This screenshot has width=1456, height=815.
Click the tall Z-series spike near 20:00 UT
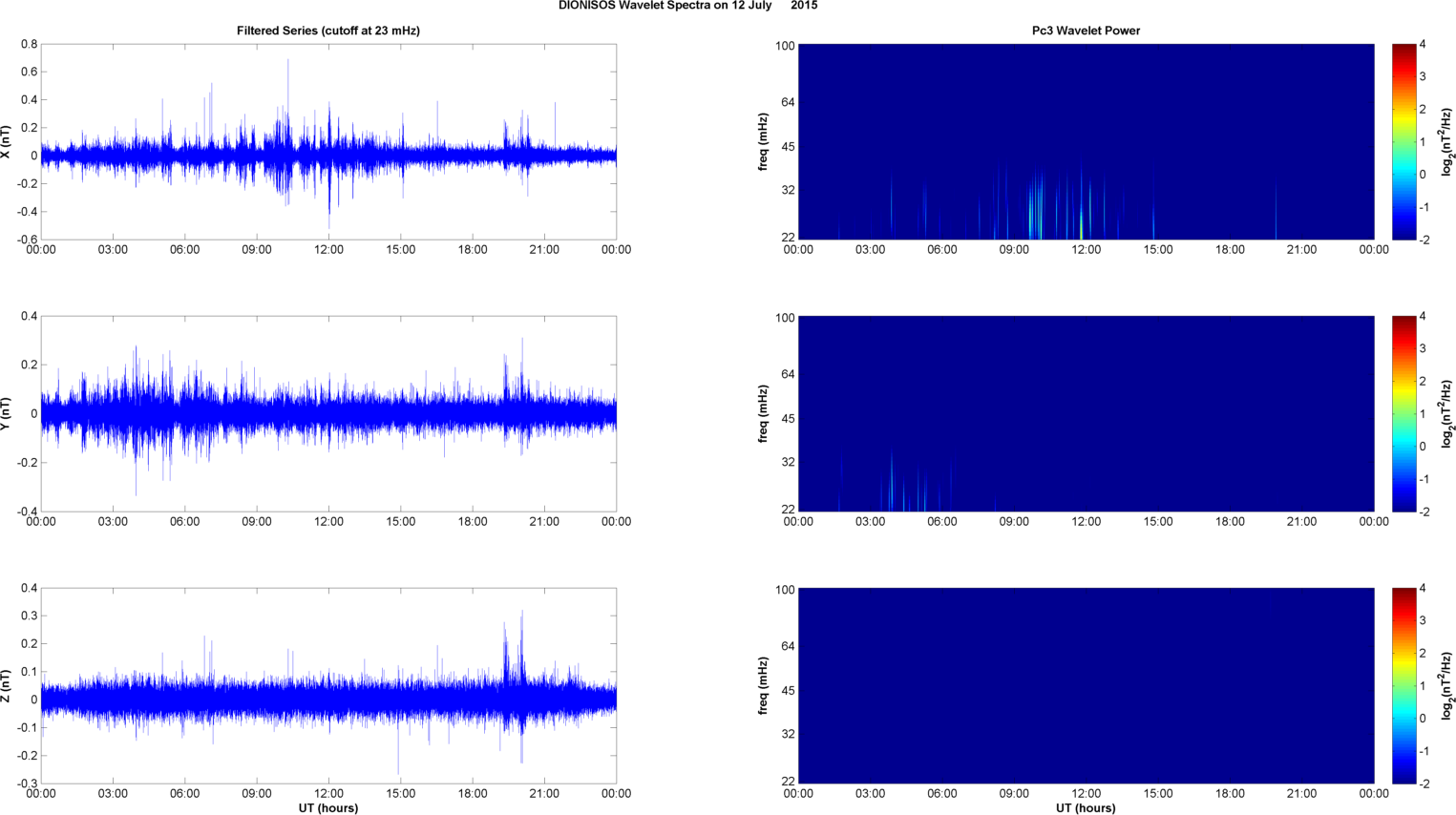[x=521, y=658]
